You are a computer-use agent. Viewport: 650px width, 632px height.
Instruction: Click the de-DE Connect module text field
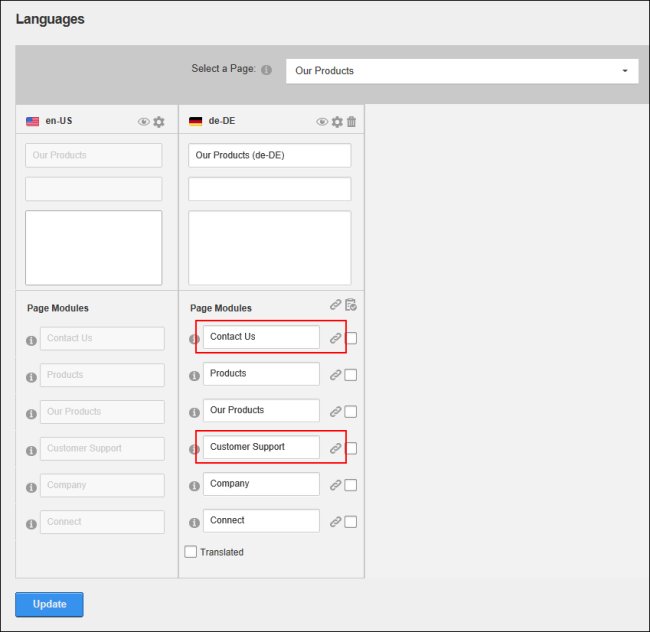[261, 520]
